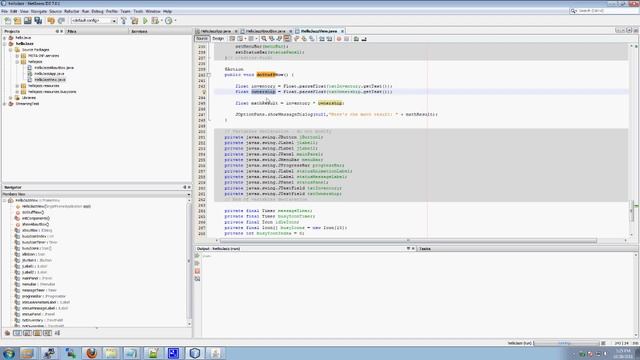Click the Build Project hammer icon

click(124, 20)
